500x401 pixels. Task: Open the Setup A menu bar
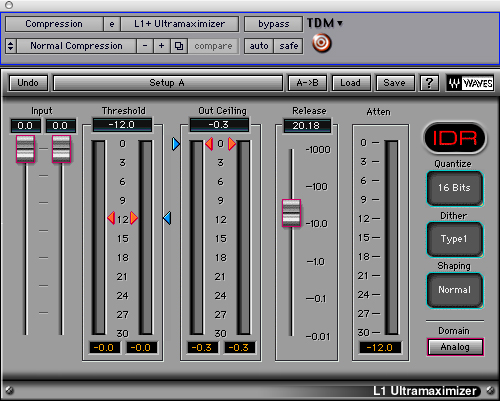click(168, 83)
